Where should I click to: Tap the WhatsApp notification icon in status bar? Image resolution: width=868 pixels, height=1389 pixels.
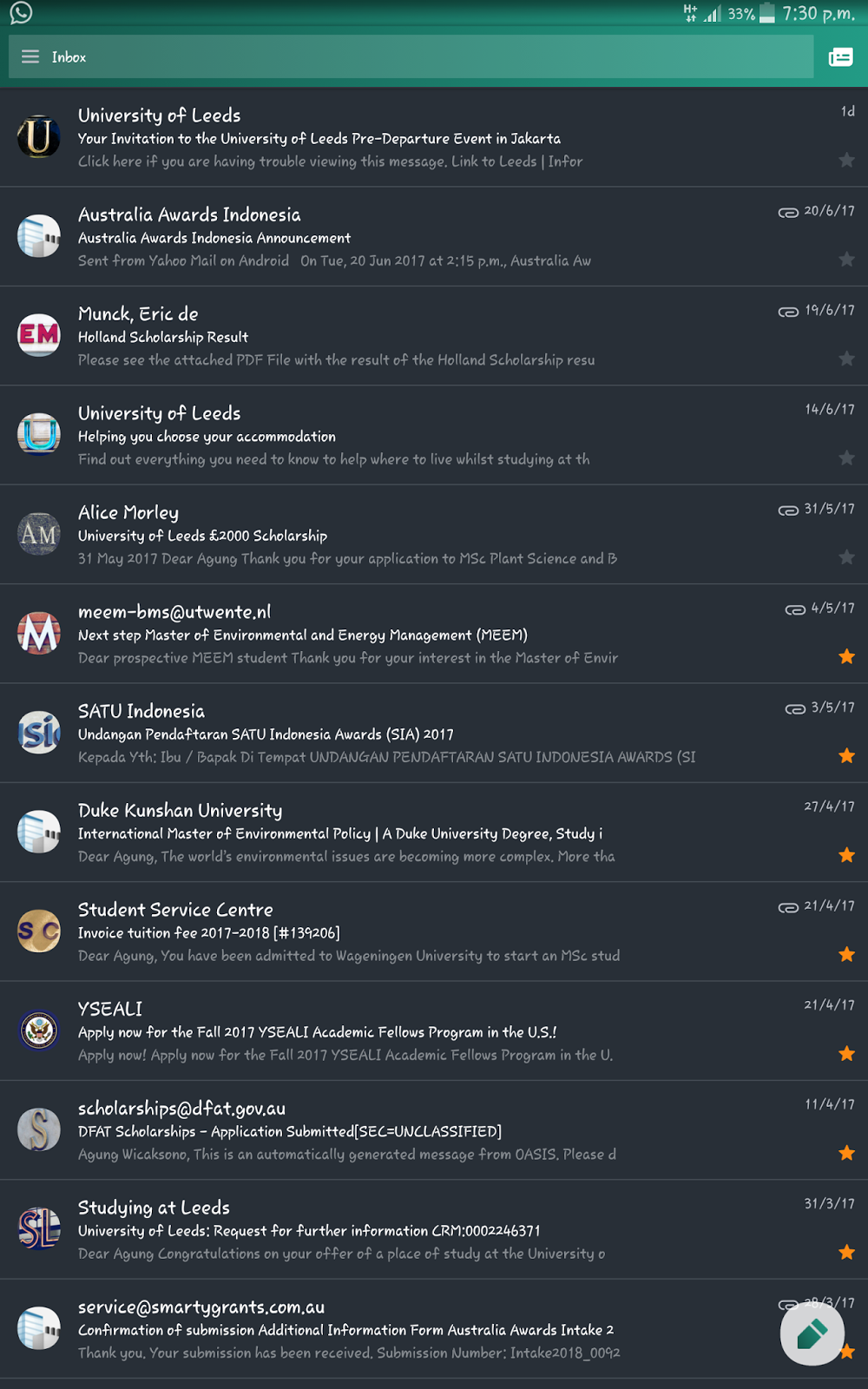tap(21, 13)
